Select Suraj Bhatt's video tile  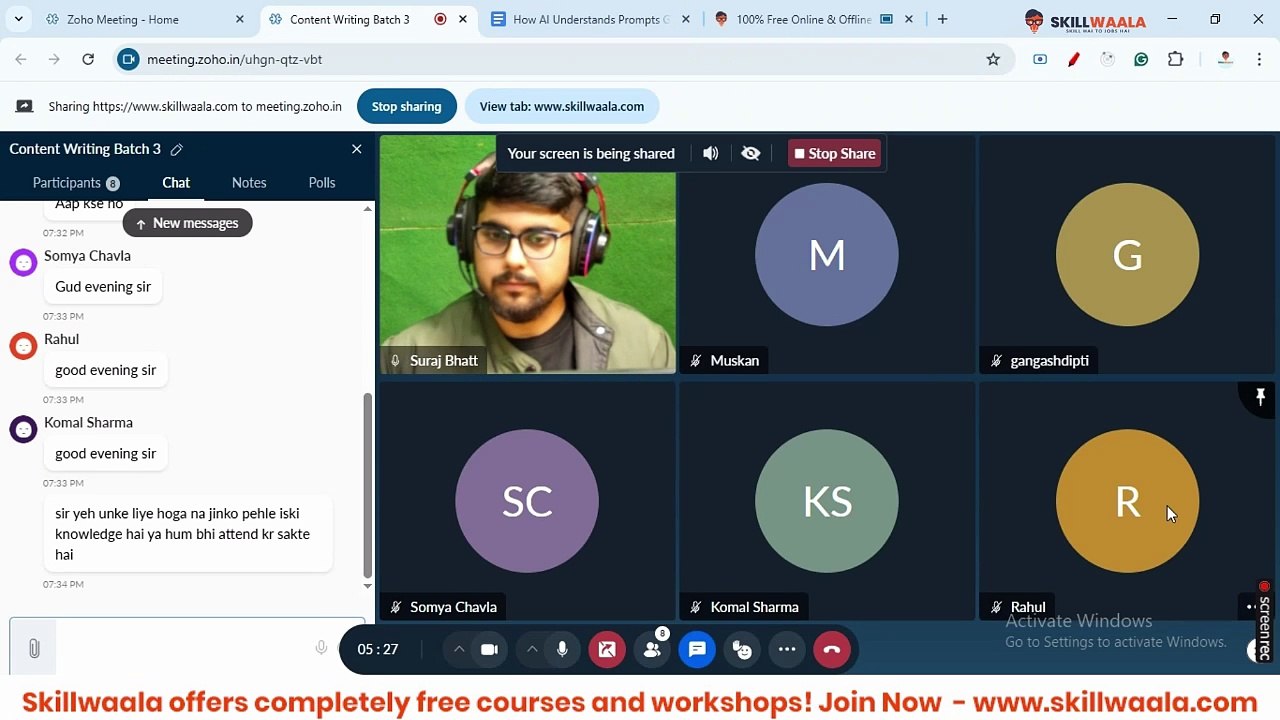pyautogui.click(x=527, y=255)
